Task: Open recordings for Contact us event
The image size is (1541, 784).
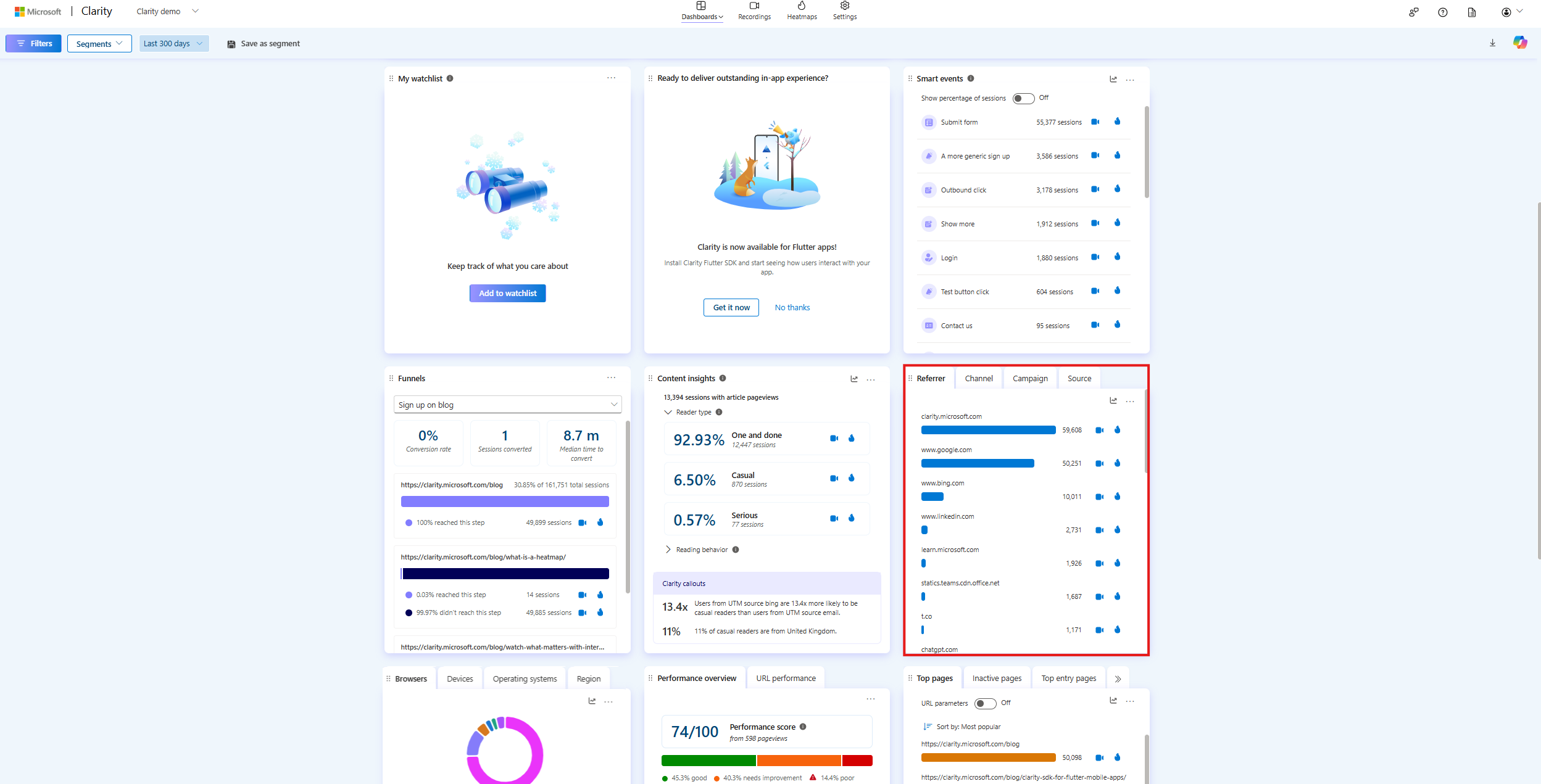Action: pos(1095,326)
